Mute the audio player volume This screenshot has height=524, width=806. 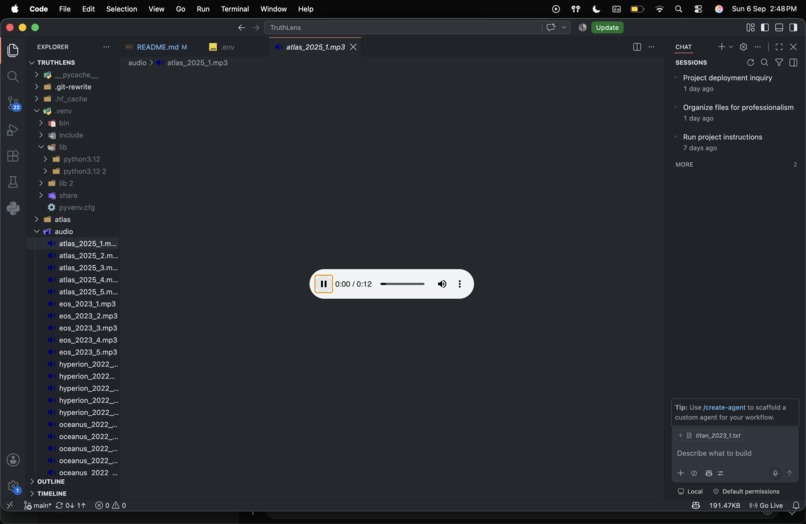click(442, 284)
